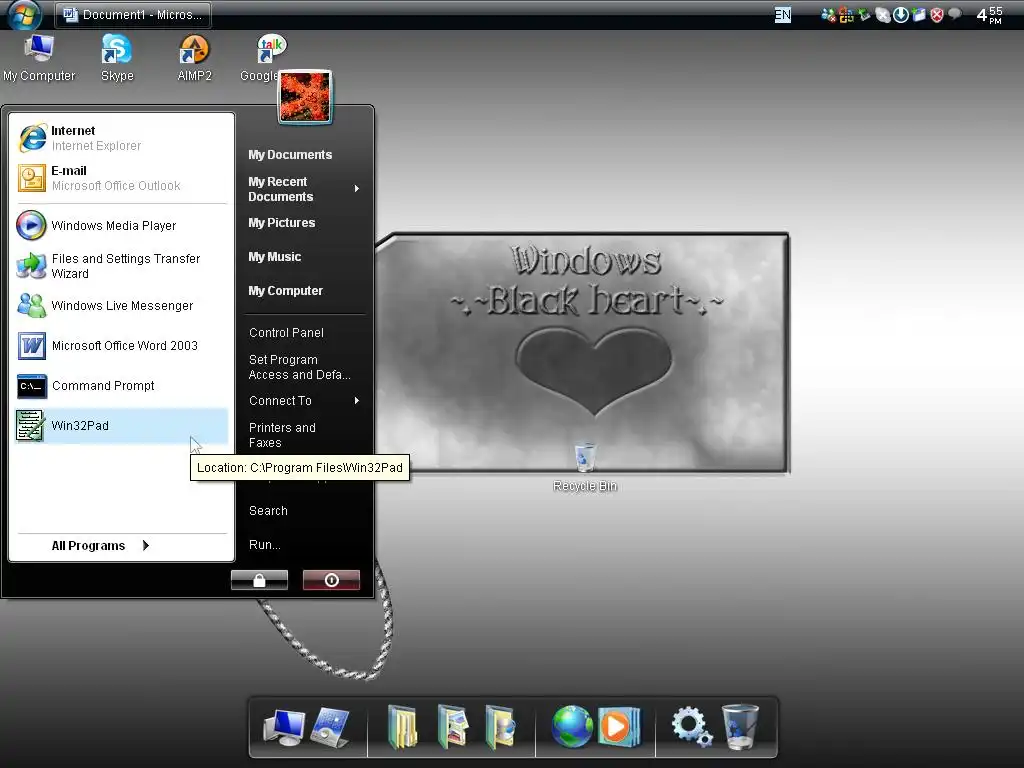Screen dimensions: 1024x768
Task: Open the pictures folder icon in dock
Action: pos(453,726)
